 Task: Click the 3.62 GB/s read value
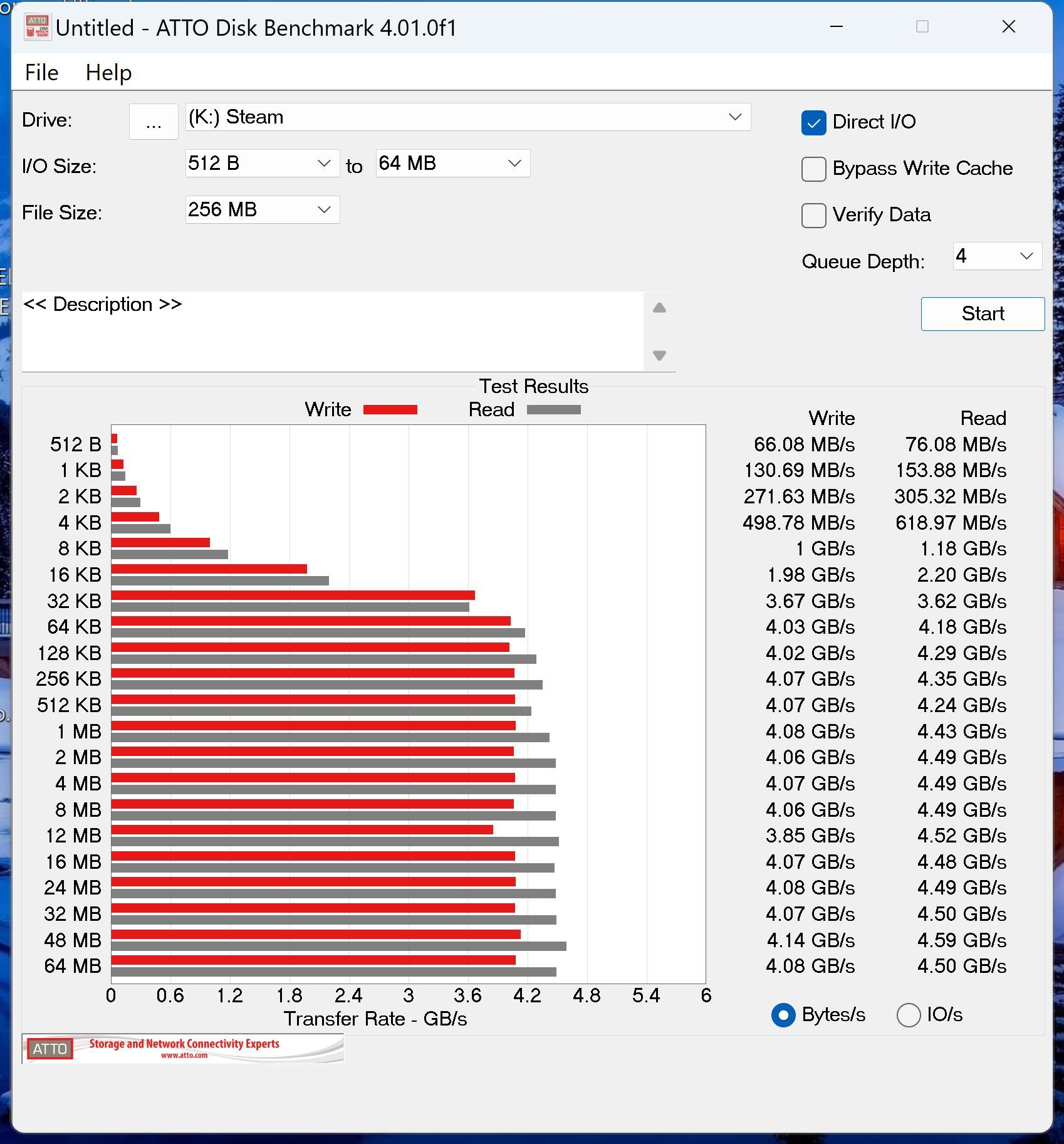tap(962, 601)
